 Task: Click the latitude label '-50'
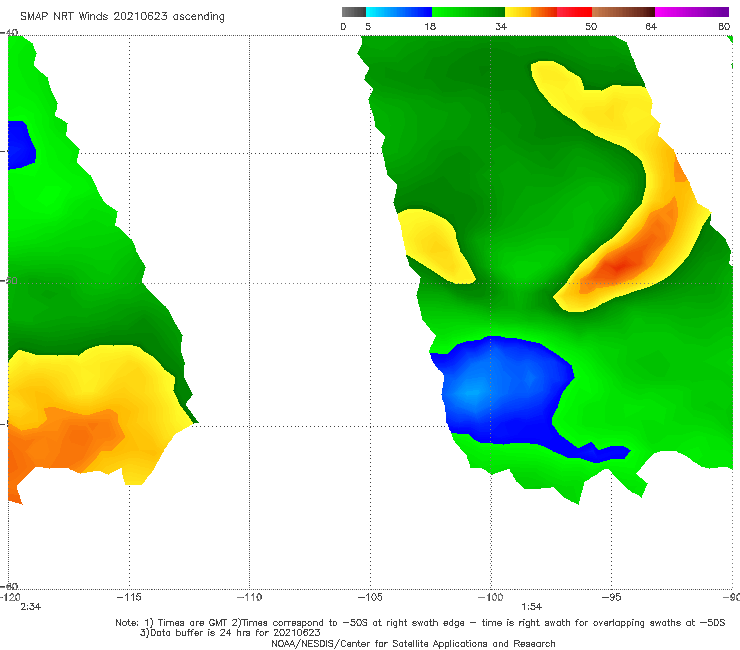(9, 281)
